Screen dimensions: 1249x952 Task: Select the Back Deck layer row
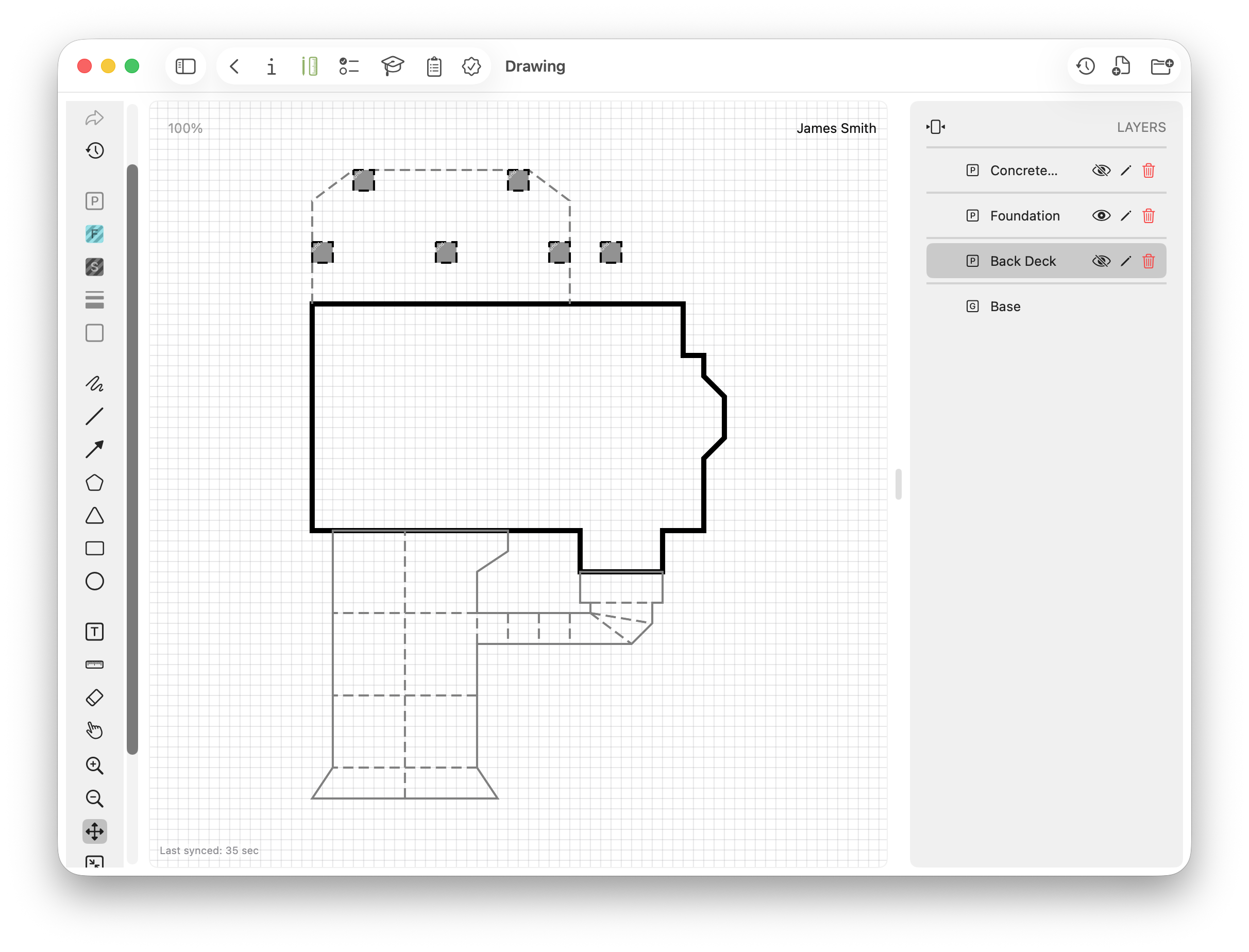tap(1046, 261)
